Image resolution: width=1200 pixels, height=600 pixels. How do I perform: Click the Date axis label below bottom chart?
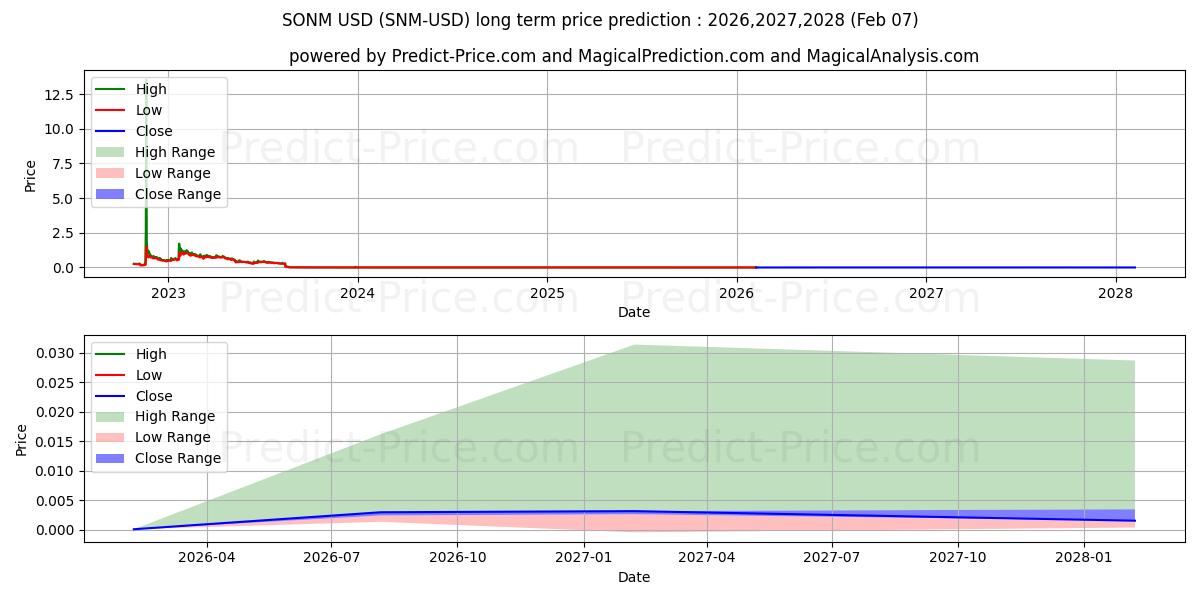pyautogui.click(x=634, y=577)
